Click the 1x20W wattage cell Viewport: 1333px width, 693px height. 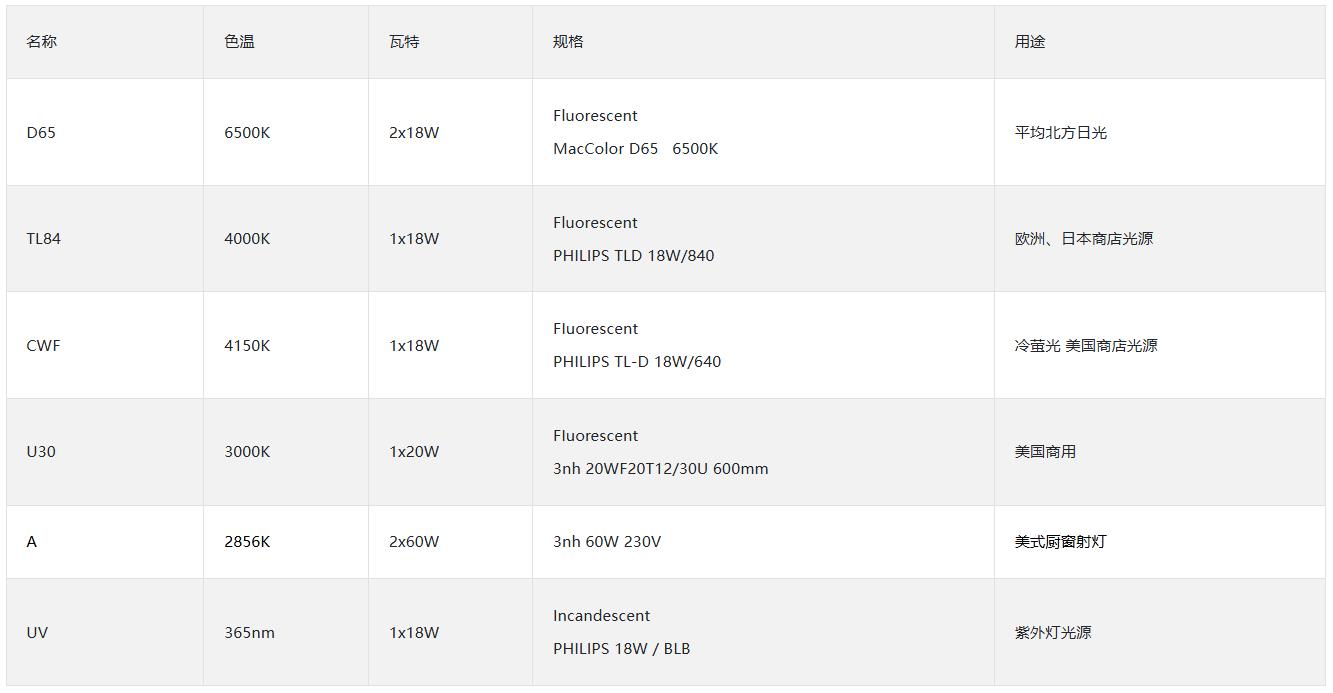pos(414,452)
